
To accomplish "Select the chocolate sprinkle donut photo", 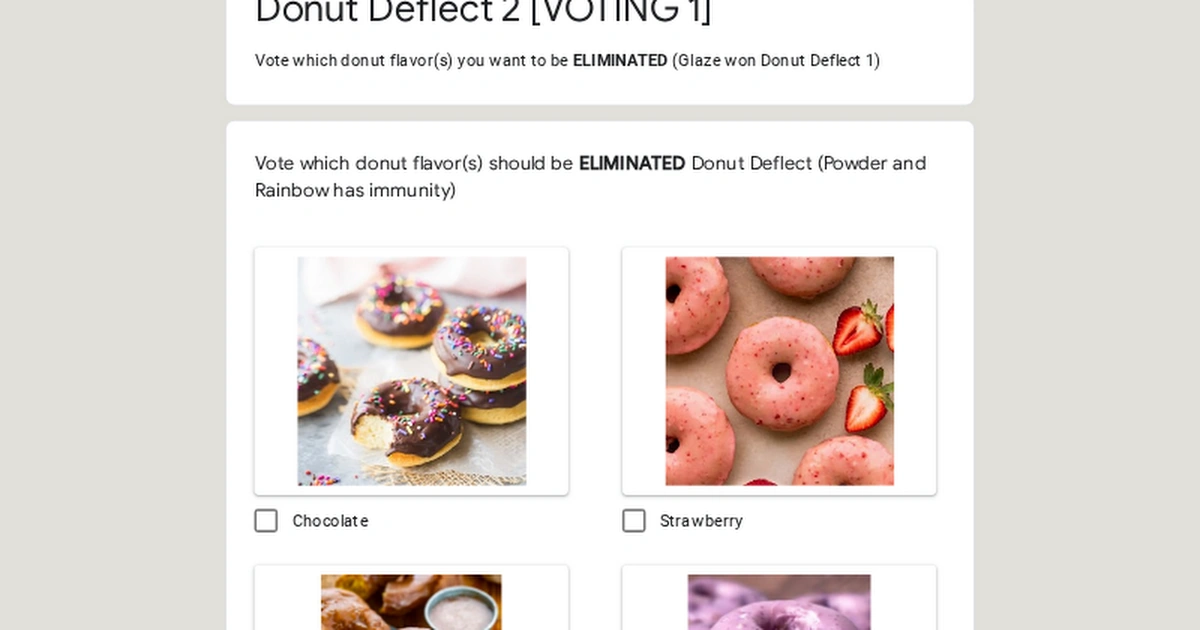I will pos(411,370).
